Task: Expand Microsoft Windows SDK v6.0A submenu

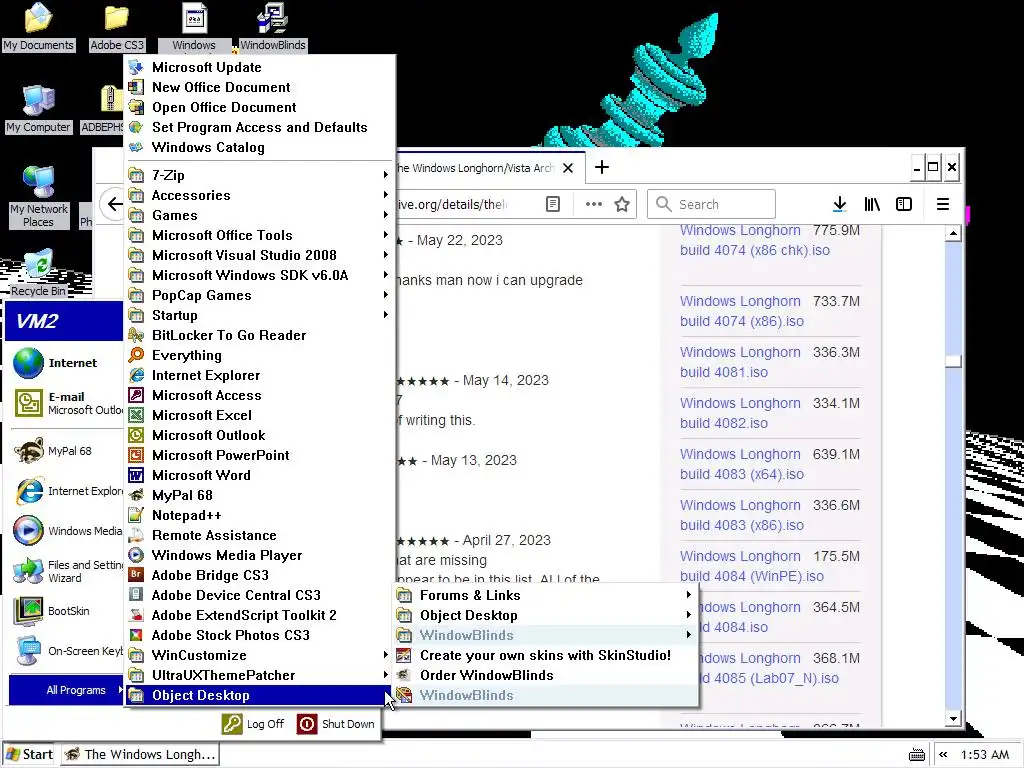Action: click(259, 275)
